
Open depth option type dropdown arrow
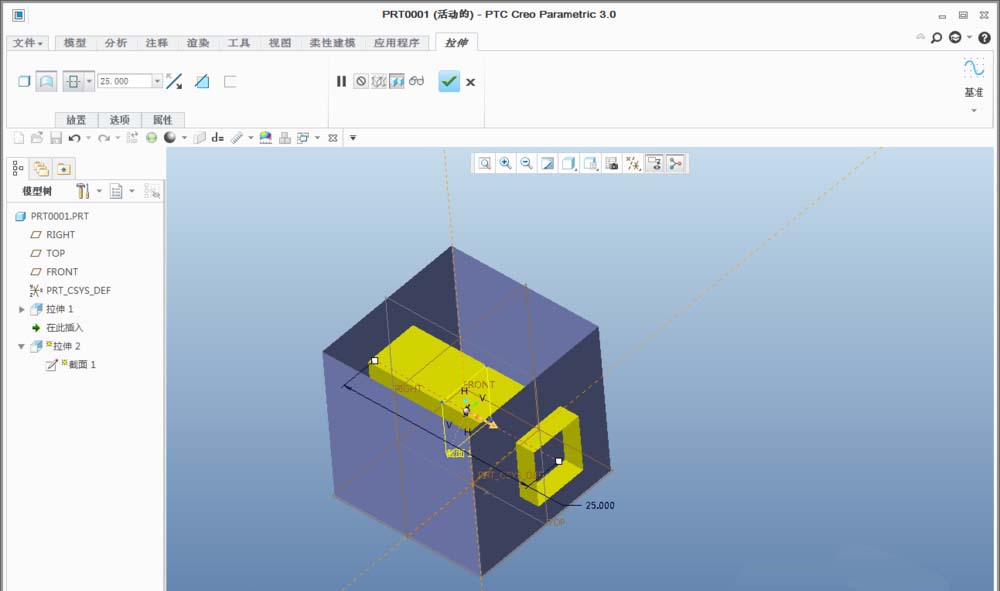(89, 82)
